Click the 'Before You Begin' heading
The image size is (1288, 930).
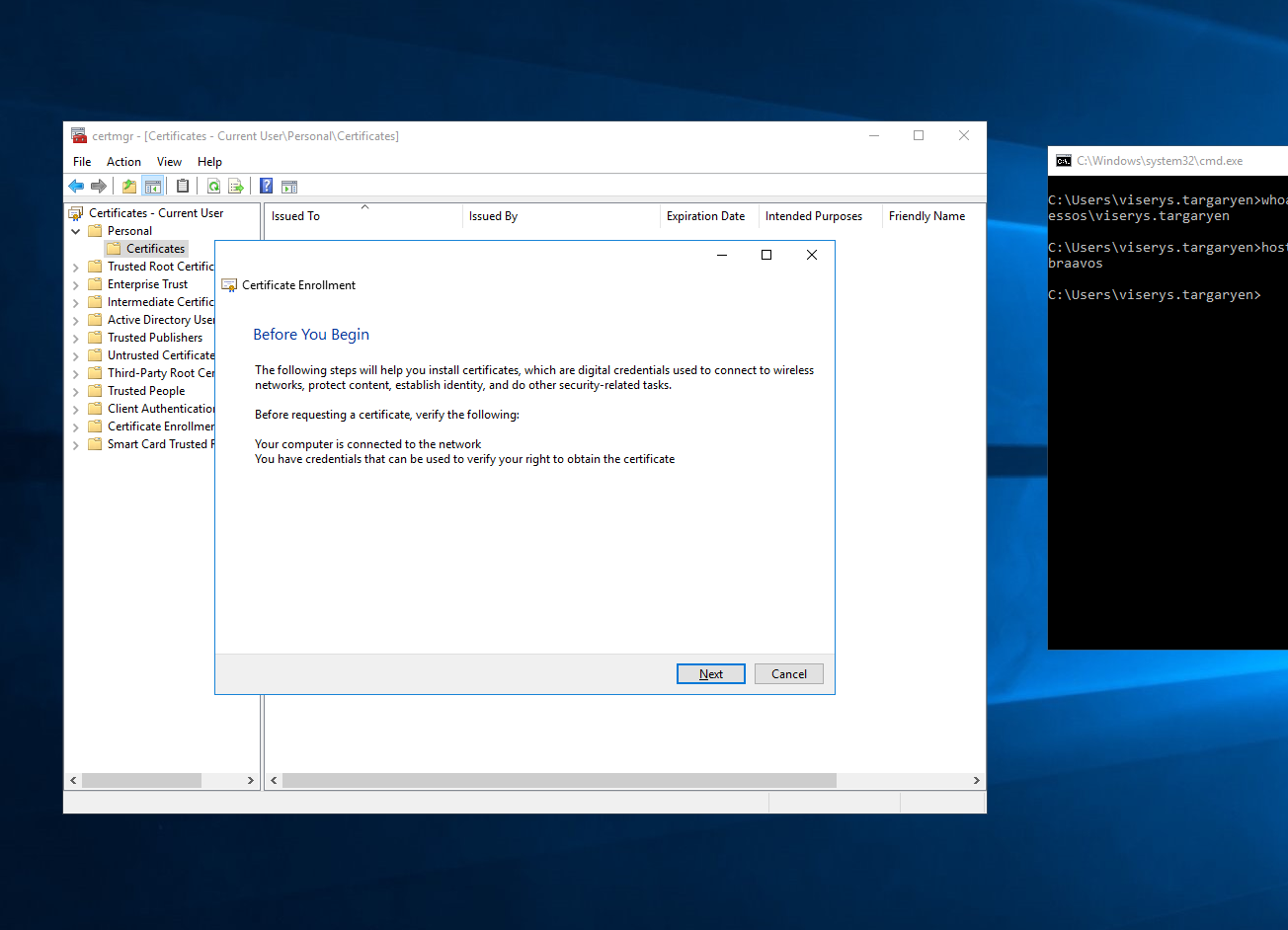pyautogui.click(x=311, y=335)
